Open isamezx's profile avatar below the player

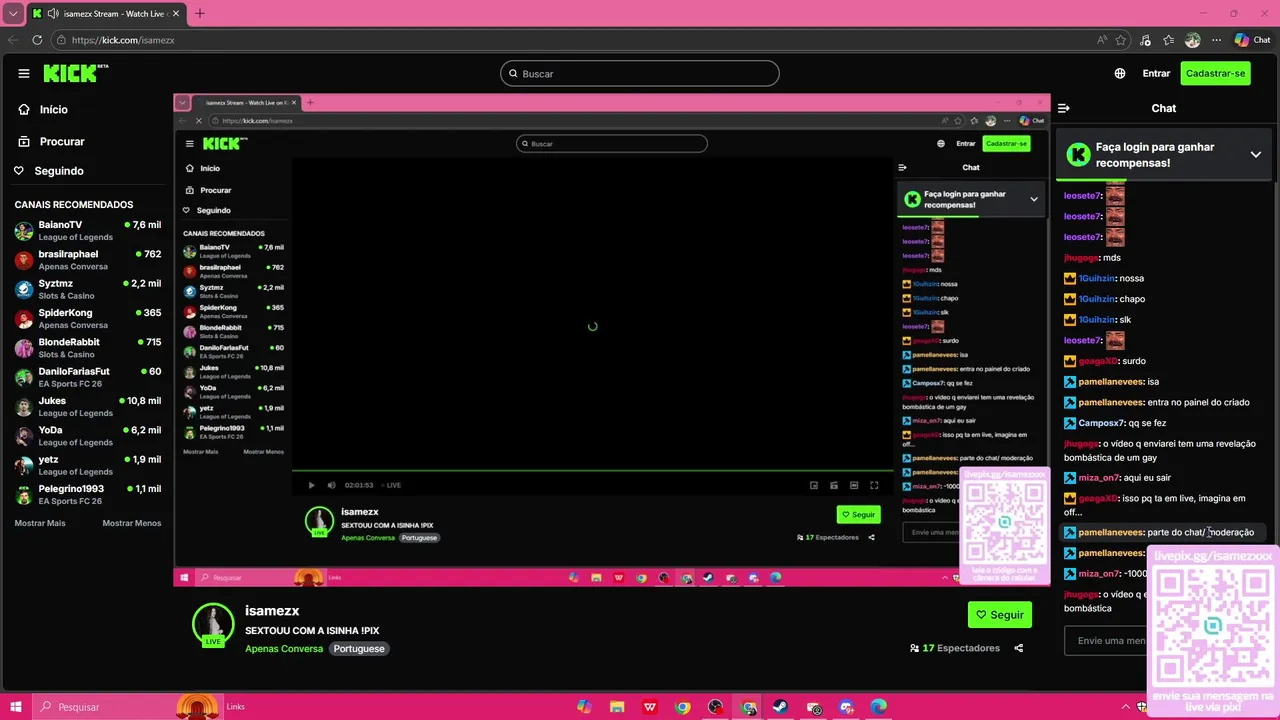pos(213,625)
